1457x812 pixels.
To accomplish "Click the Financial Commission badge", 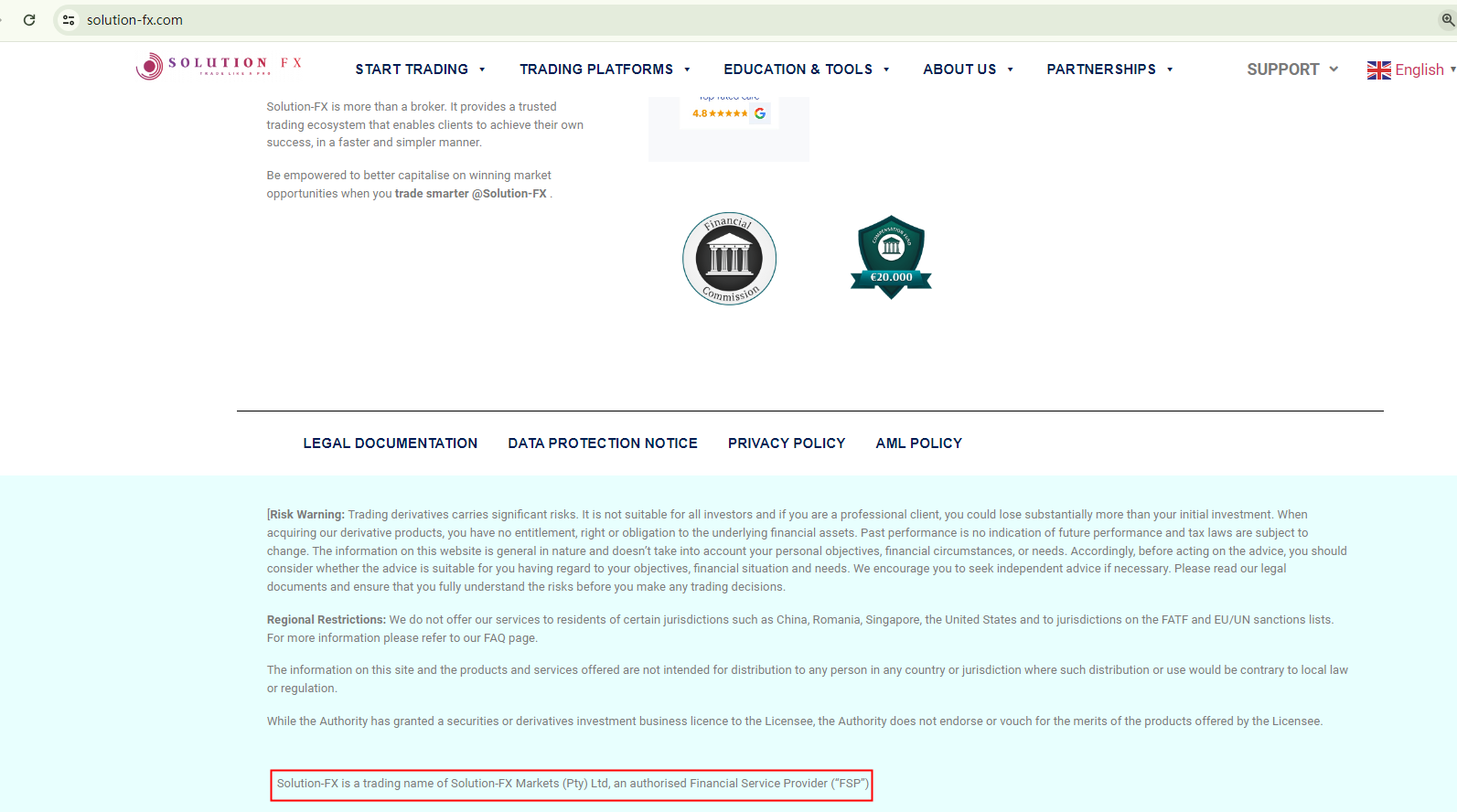I will [x=730, y=259].
